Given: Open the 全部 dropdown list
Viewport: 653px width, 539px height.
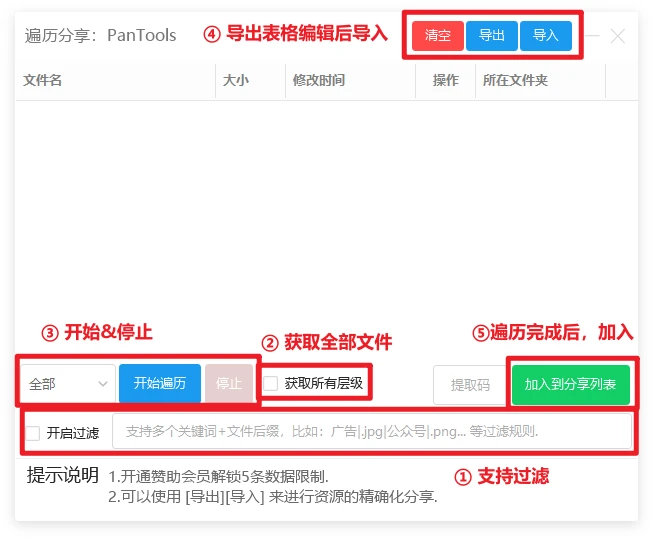Looking at the screenshot, I should tap(68, 384).
